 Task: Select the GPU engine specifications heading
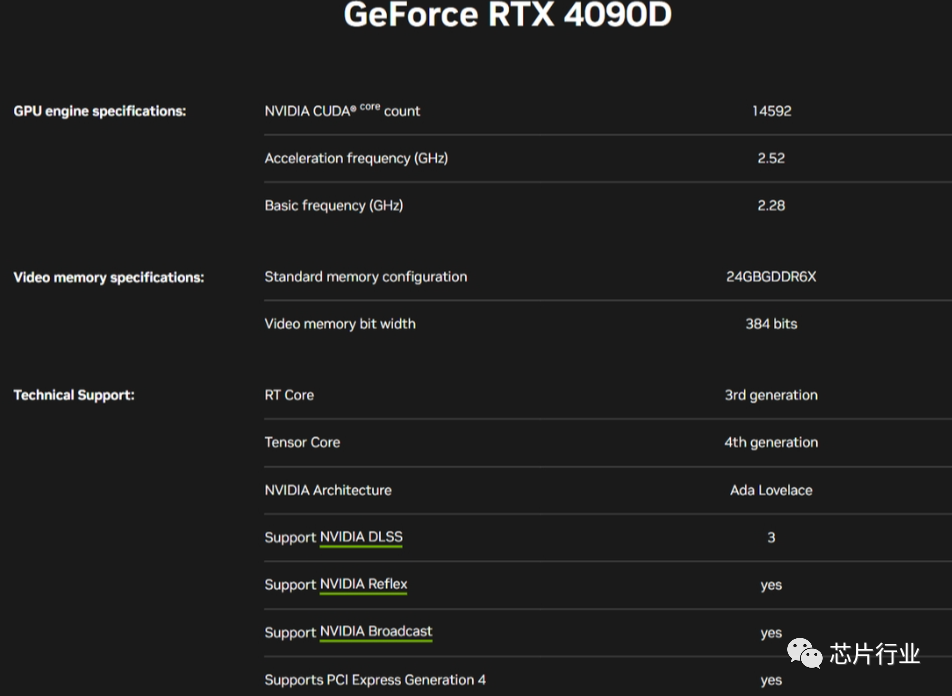[100, 111]
